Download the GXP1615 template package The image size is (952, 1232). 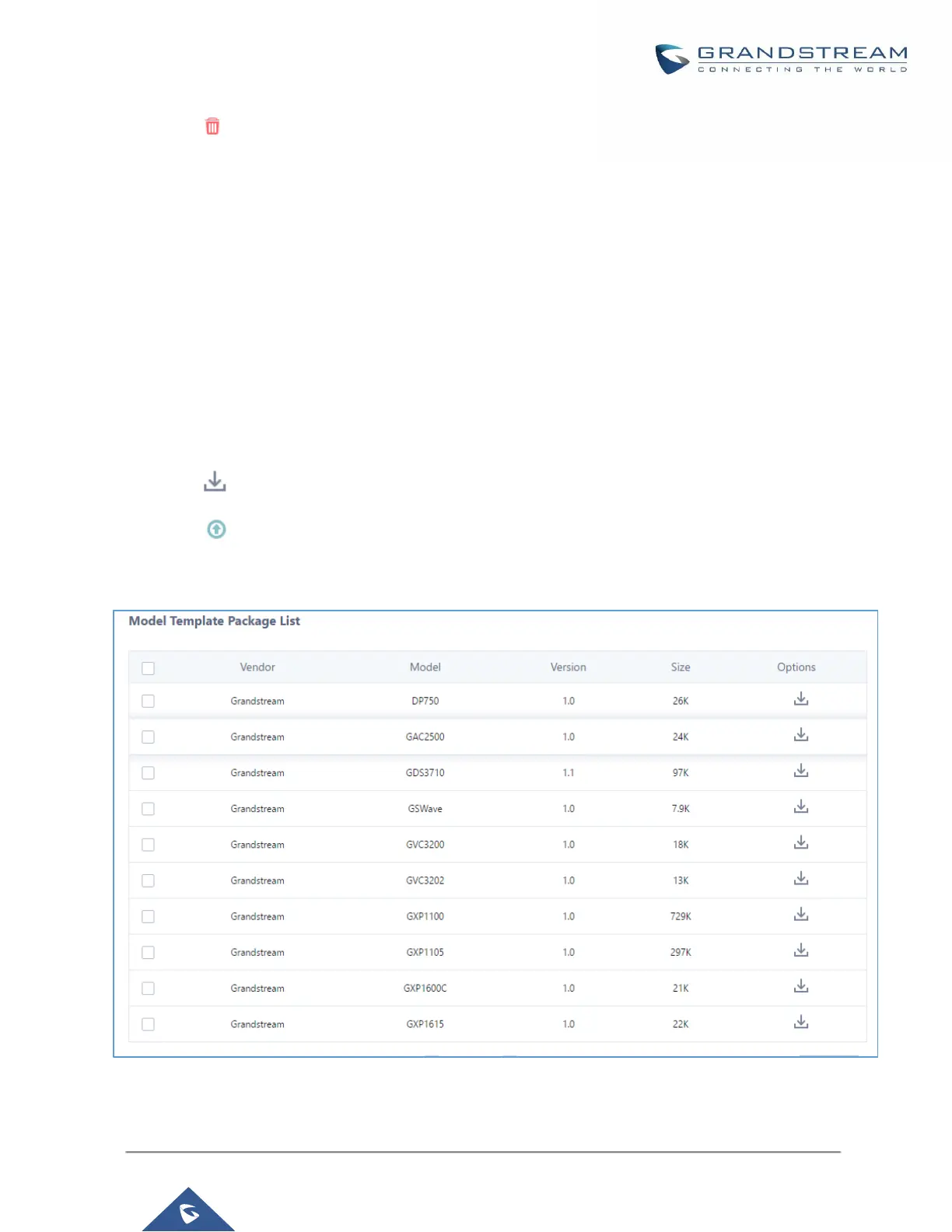pos(801,1022)
